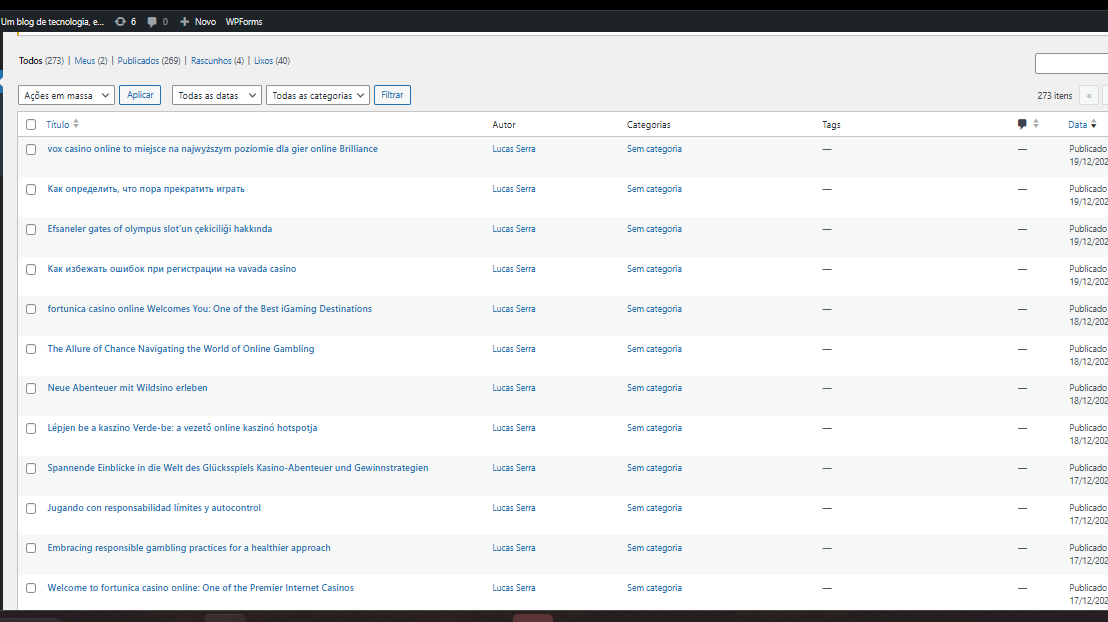Open post 'The Allure of Chance' title link
1108x622 pixels.
coord(181,349)
